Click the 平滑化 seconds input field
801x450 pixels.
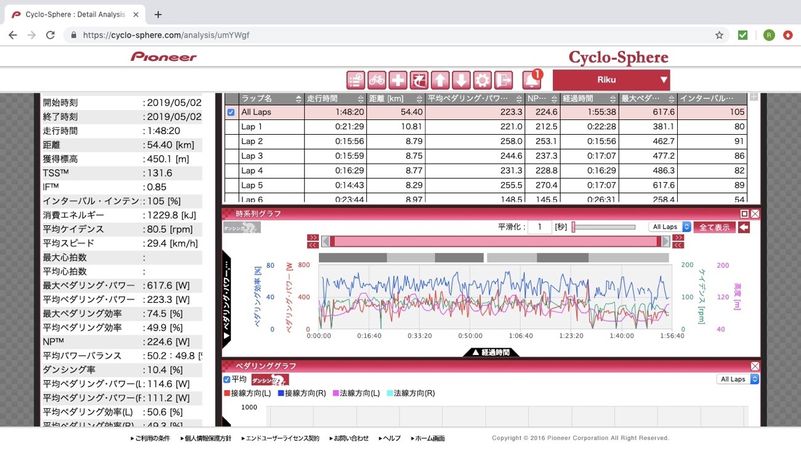[x=540, y=227]
